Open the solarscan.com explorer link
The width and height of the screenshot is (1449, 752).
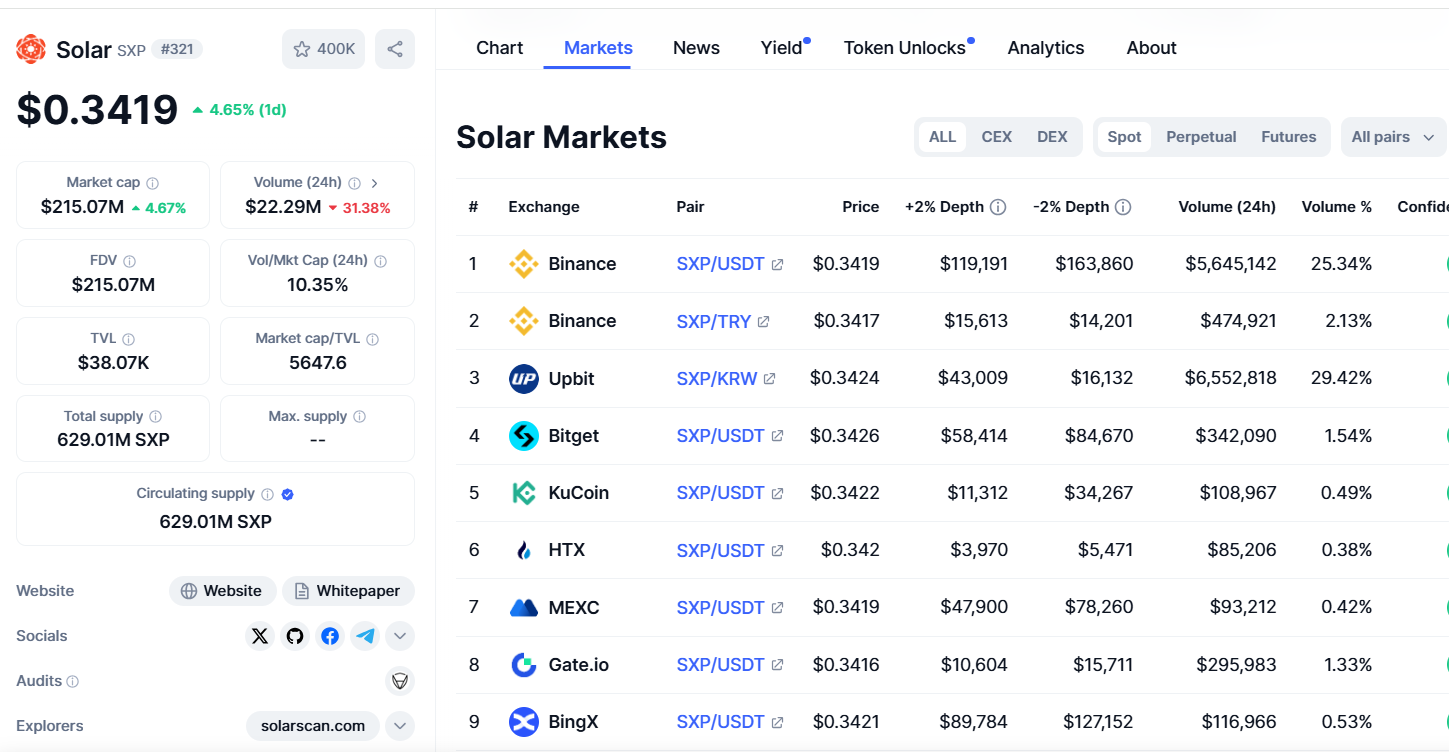(313, 726)
